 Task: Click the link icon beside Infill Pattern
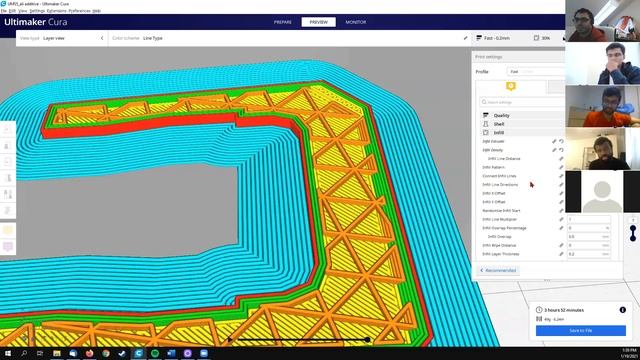point(561,167)
